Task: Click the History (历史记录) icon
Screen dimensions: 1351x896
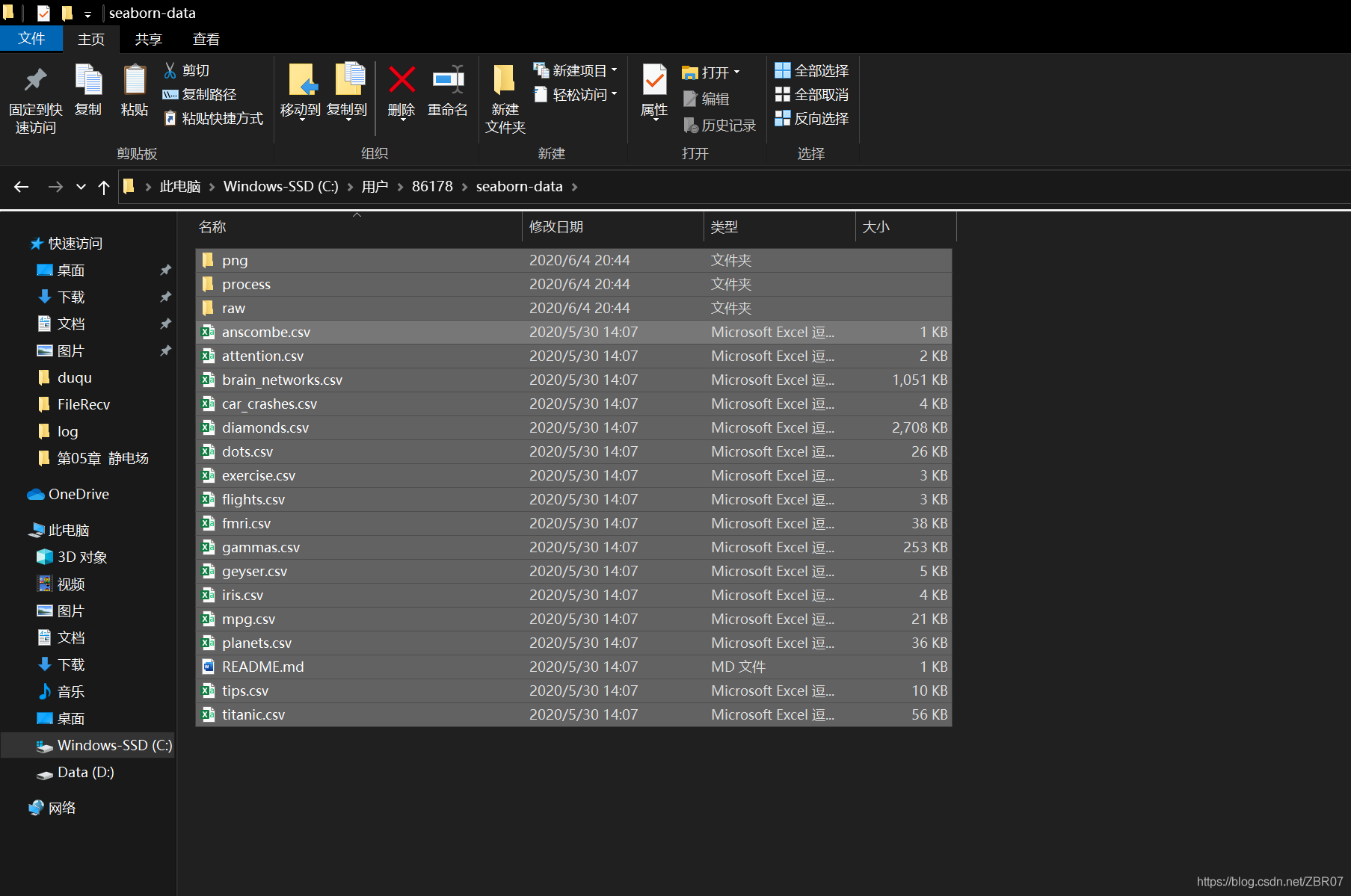Action: click(719, 125)
